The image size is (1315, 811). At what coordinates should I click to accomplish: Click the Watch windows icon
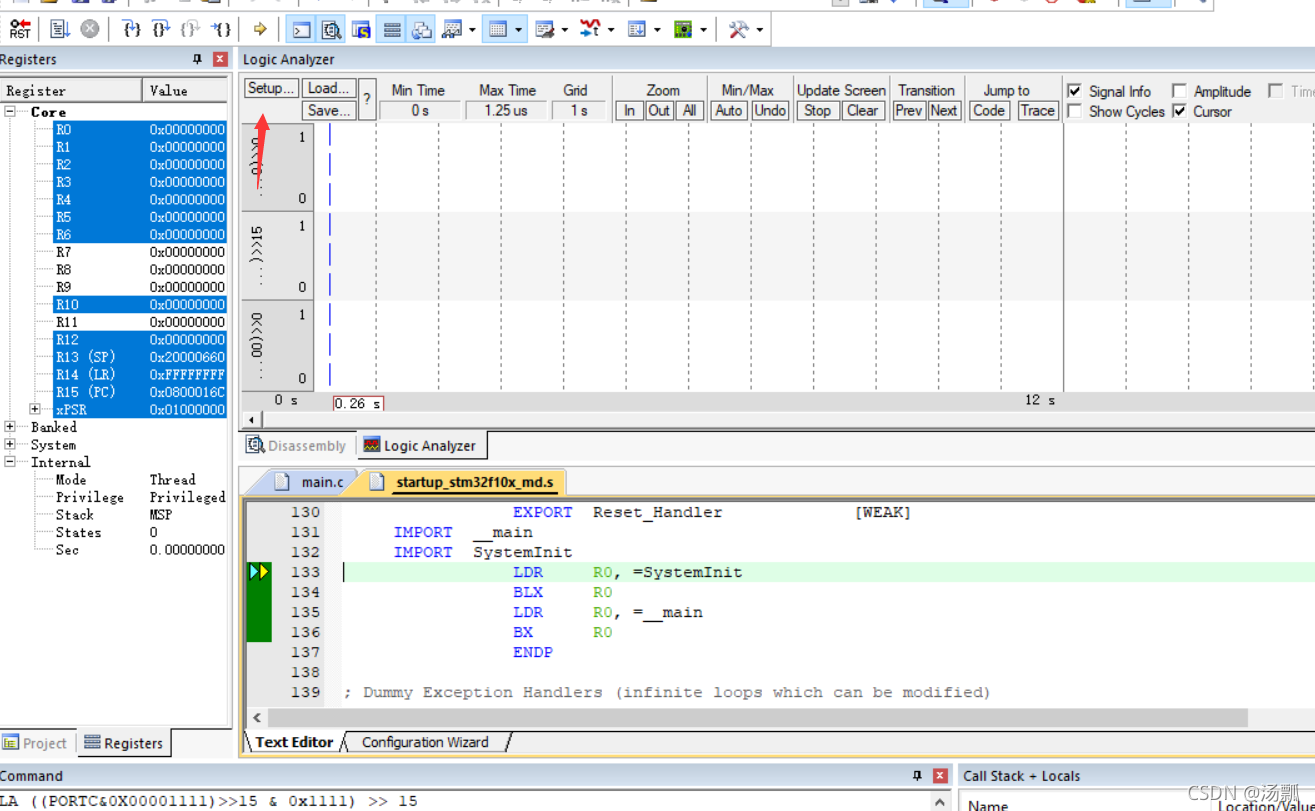(453, 29)
